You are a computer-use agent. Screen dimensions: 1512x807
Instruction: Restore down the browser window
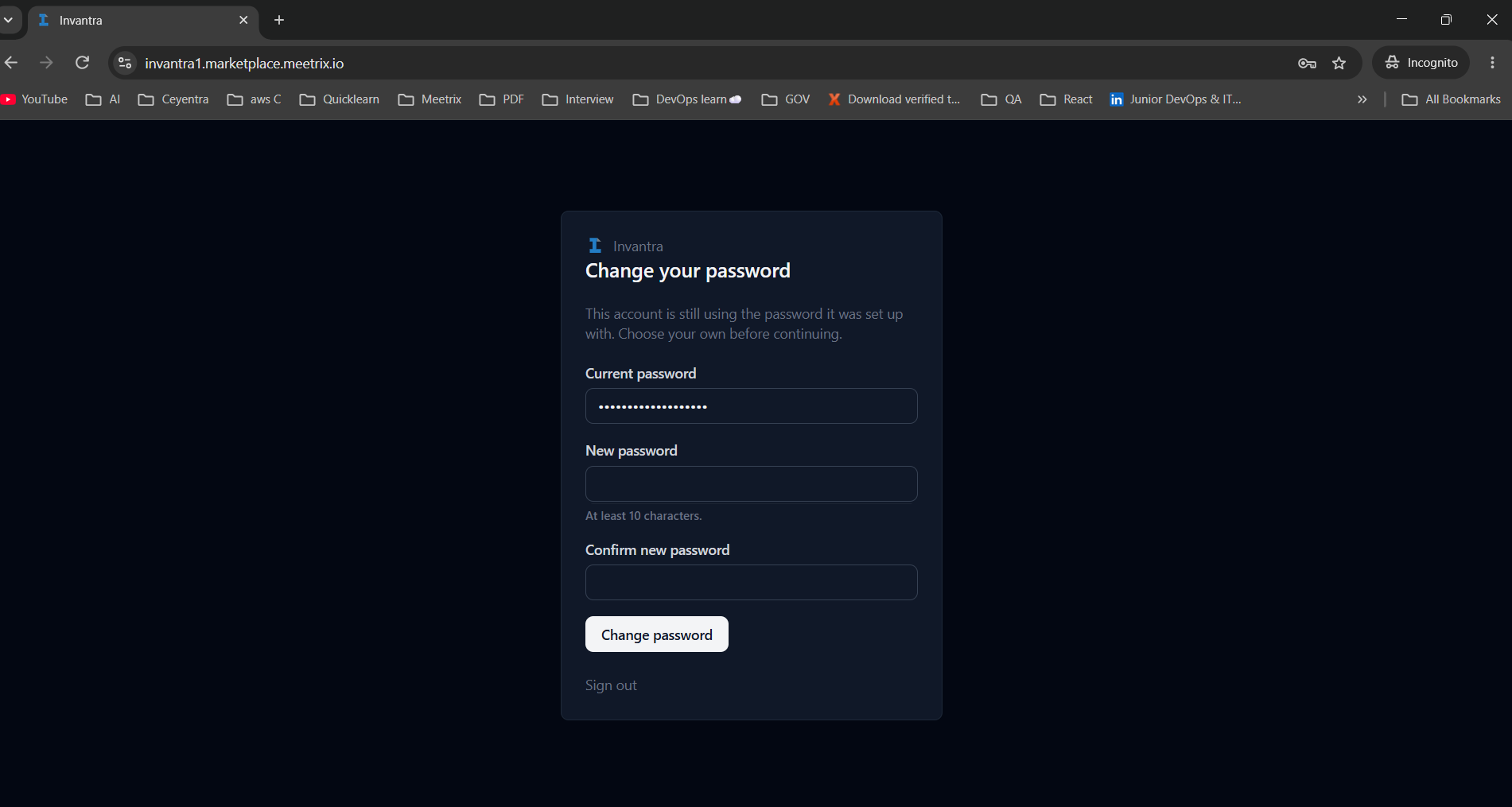[1446, 20]
